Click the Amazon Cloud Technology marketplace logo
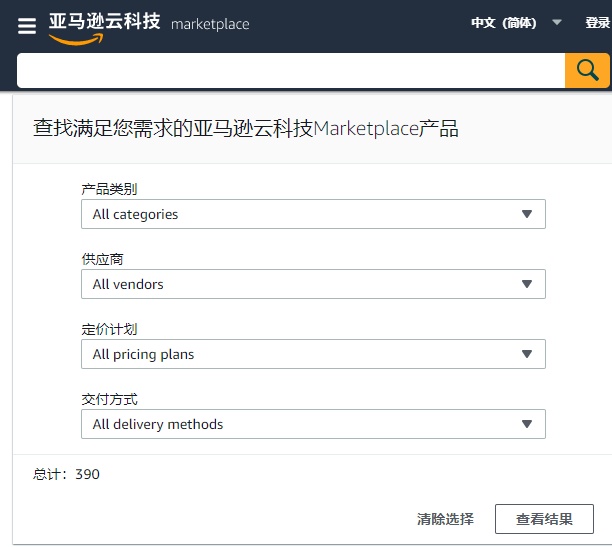Viewport: 612px width, 547px height. 149,28
